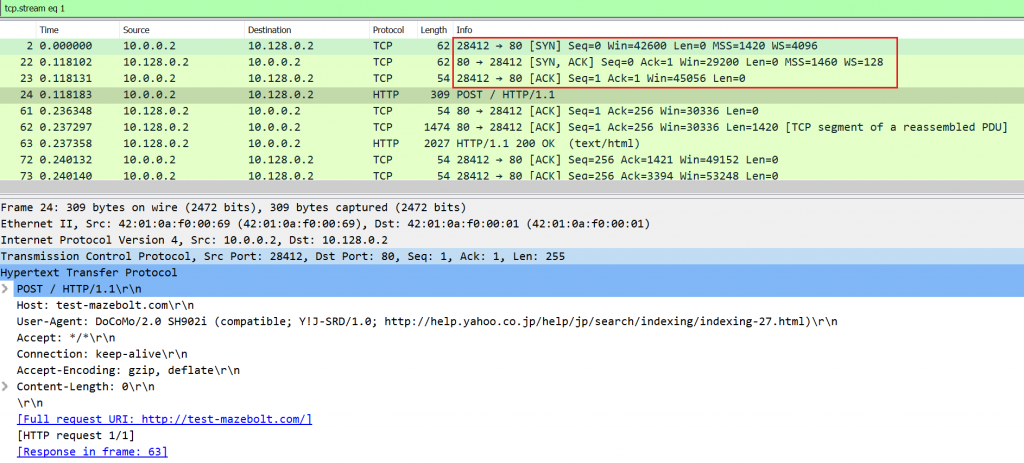
Task: Select the Internet Protocol Version 4 line
Action: click(x=512, y=240)
